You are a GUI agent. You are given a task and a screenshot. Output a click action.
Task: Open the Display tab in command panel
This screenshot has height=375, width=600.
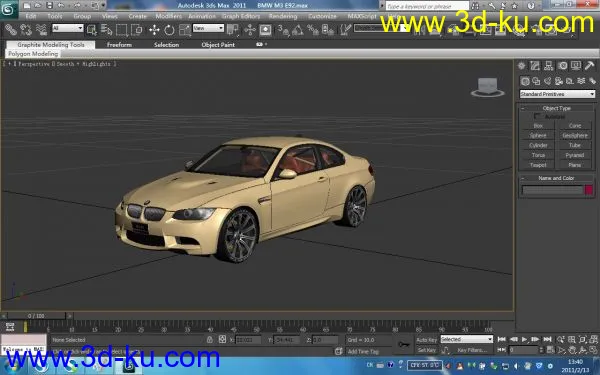tap(576, 65)
